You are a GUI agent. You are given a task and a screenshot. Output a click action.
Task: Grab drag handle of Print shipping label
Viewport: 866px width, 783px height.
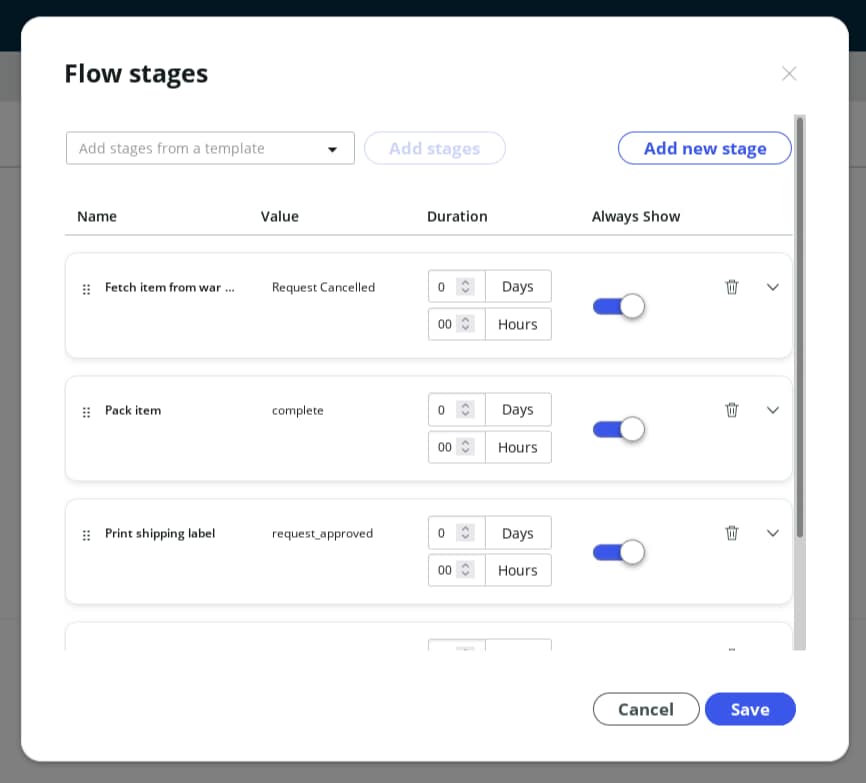86,536
